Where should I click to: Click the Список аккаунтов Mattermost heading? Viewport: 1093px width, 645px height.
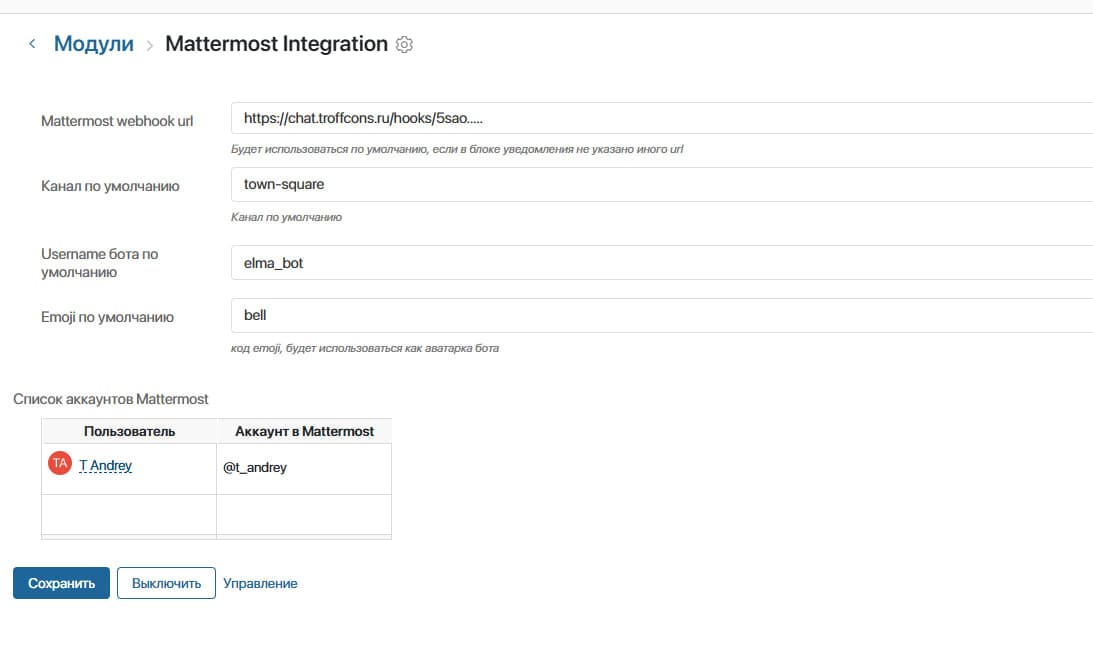(111, 399)
